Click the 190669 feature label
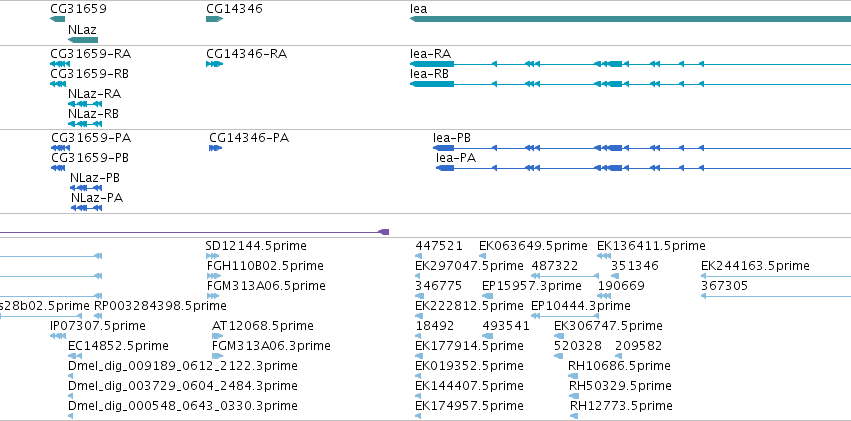The height and width of the screenshot is (421, 851). [x=621, y=286]
